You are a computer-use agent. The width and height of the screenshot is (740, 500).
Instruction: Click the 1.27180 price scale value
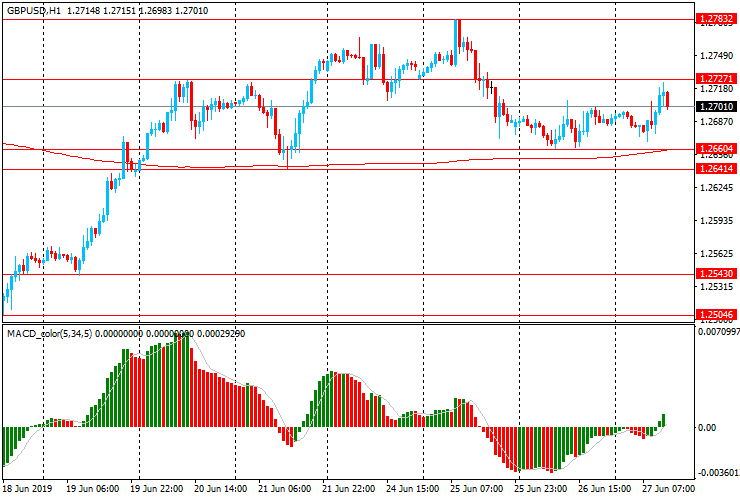click(x=717, y=89)
